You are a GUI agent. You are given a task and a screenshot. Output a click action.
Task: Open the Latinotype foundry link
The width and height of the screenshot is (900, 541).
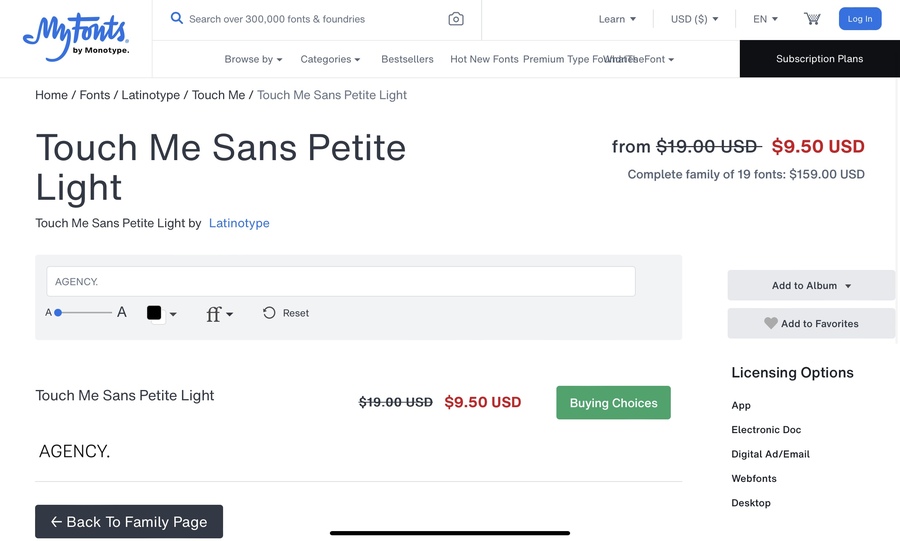point(239,223)
